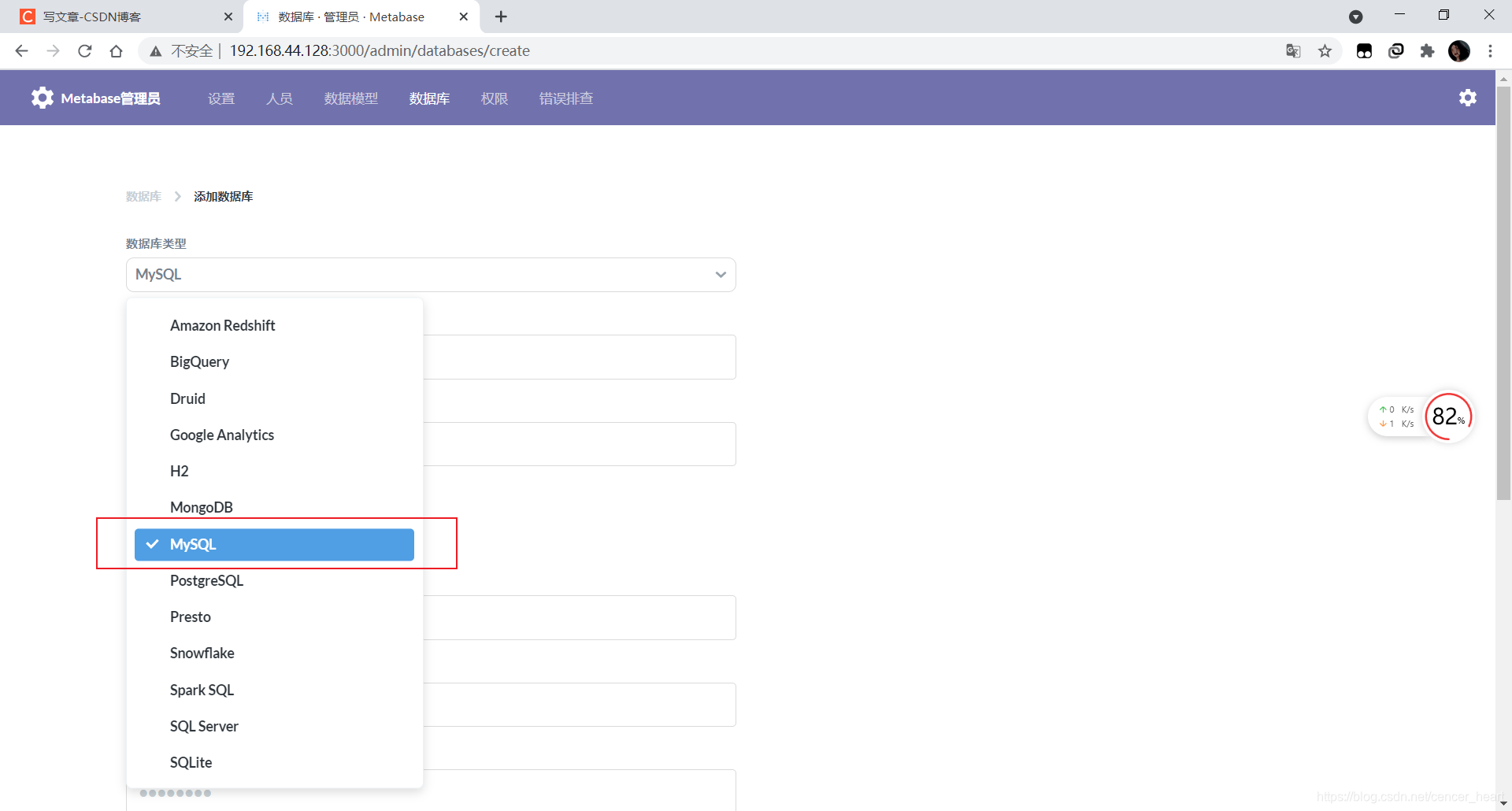Viewport: 1512px width, 811px height.
Task: Close the Metabase tab
Action: click(x=464, y=17)
